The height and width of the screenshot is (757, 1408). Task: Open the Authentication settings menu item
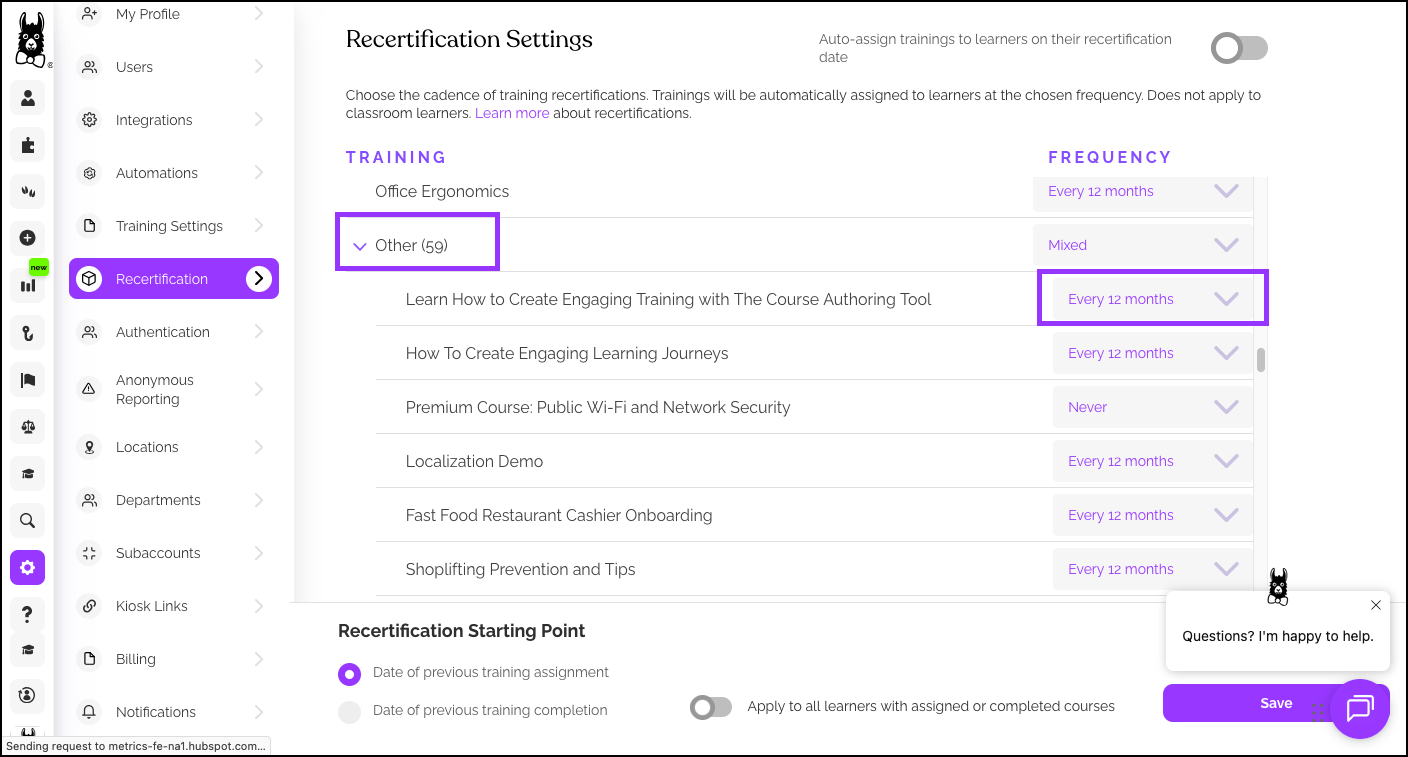point(163,332)
